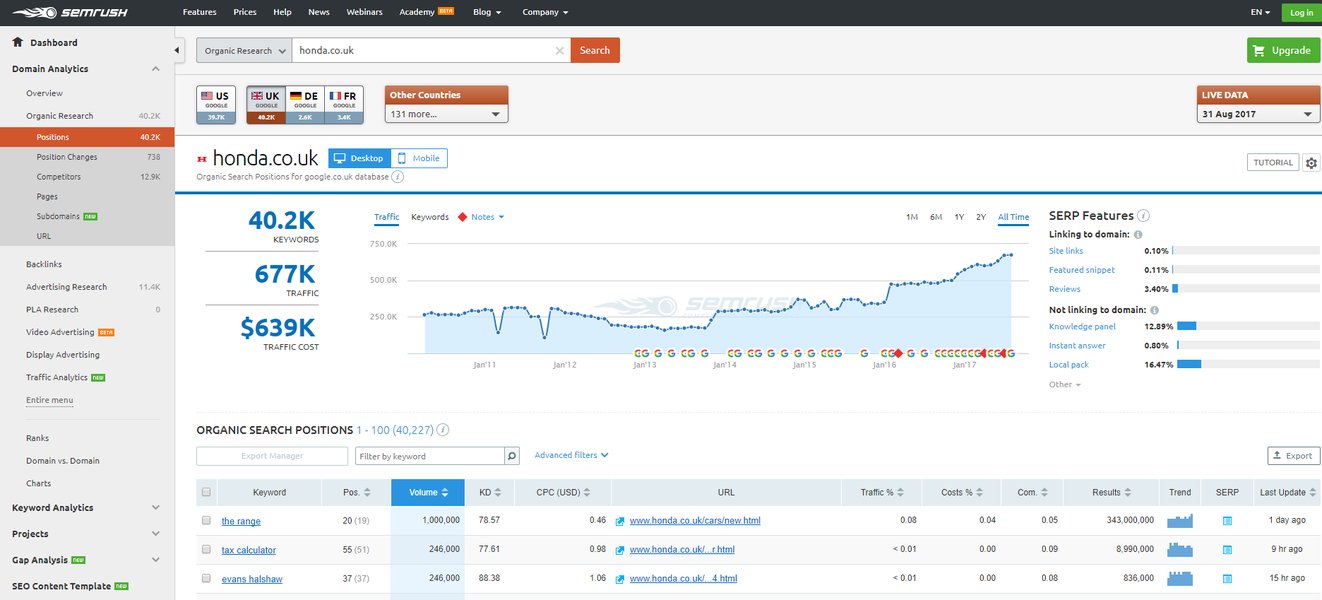Open the Upgrade cart button
The image size is (1322, 600).
(1283, 50)
